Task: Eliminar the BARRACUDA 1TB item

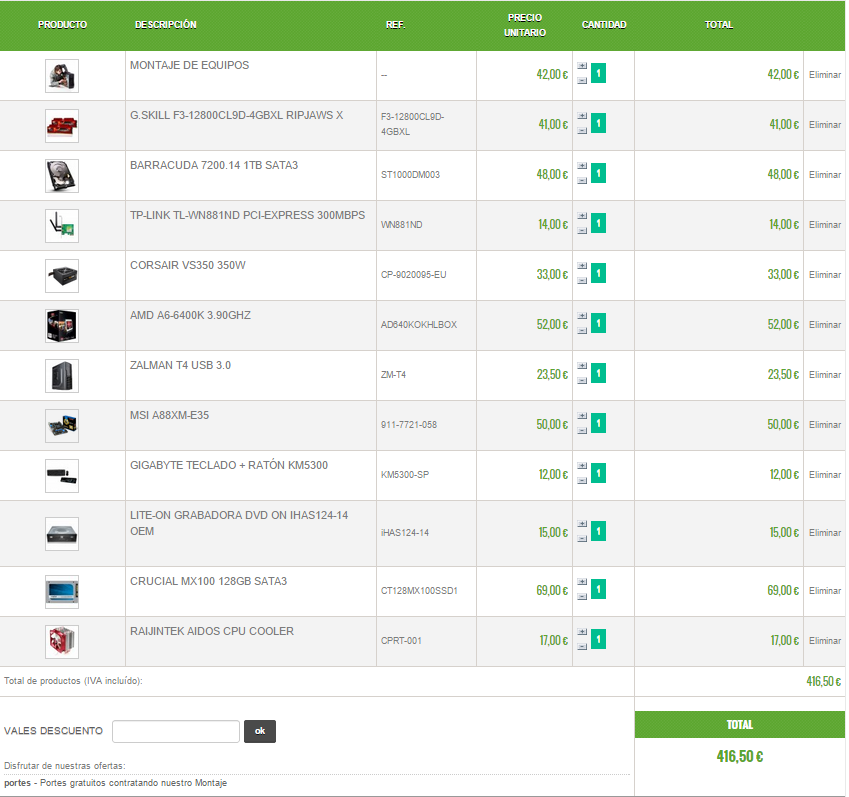Action: point(825,175)
